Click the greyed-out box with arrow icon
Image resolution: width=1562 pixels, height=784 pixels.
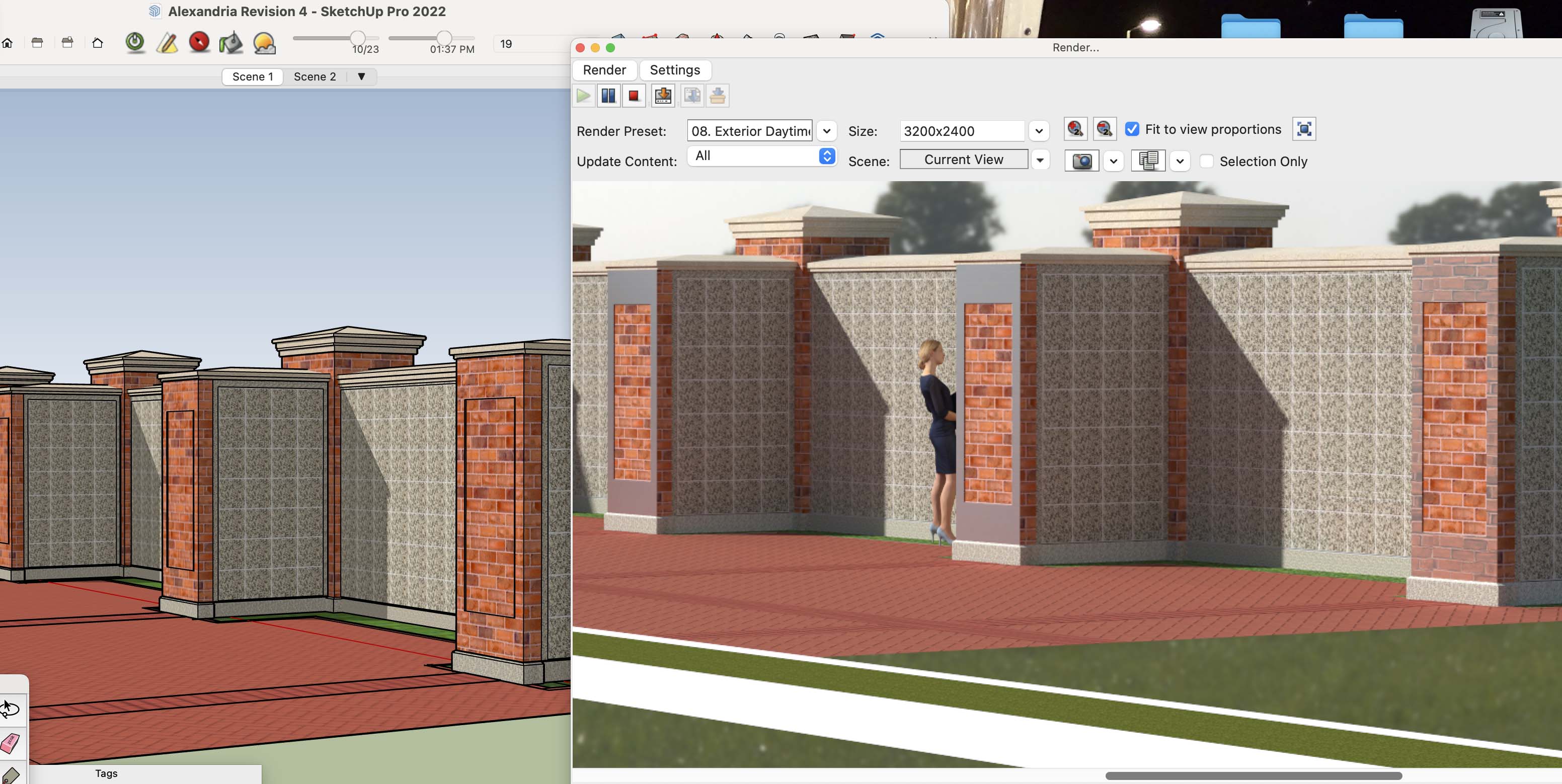pyautogui.click(x=717, y=96)
